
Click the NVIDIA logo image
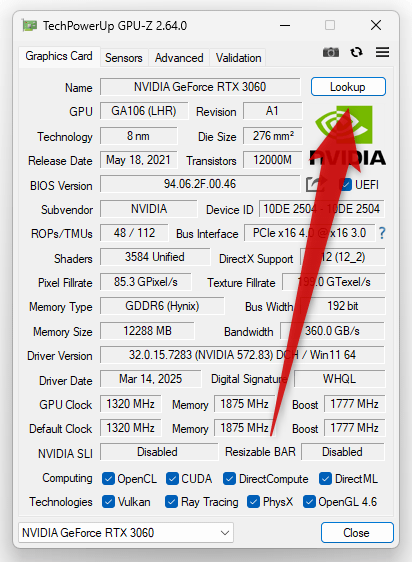tap(347, 135)
